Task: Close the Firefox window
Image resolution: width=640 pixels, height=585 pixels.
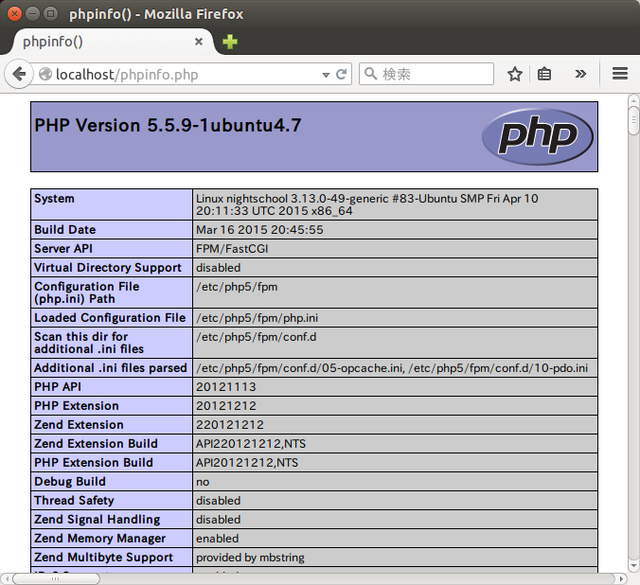Action: click(x=15, y=14)
